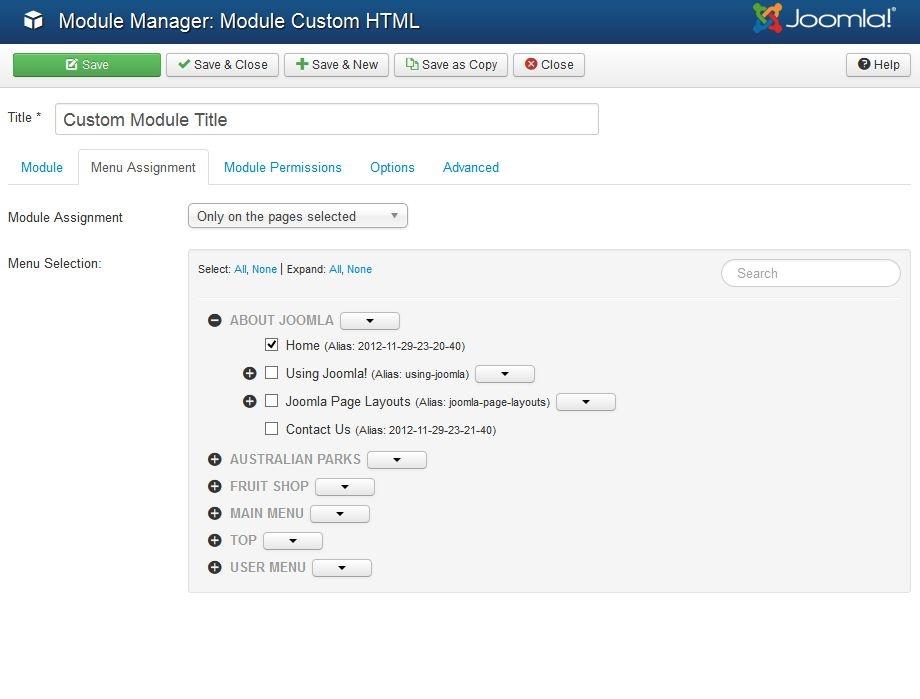
Task: Click the green Save button
Action: coord(87,65)
